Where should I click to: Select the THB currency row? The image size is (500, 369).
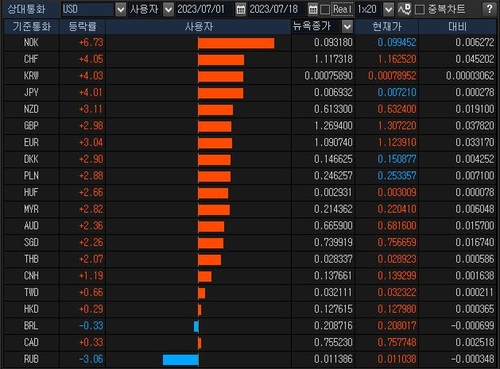[x=250, y=259]
